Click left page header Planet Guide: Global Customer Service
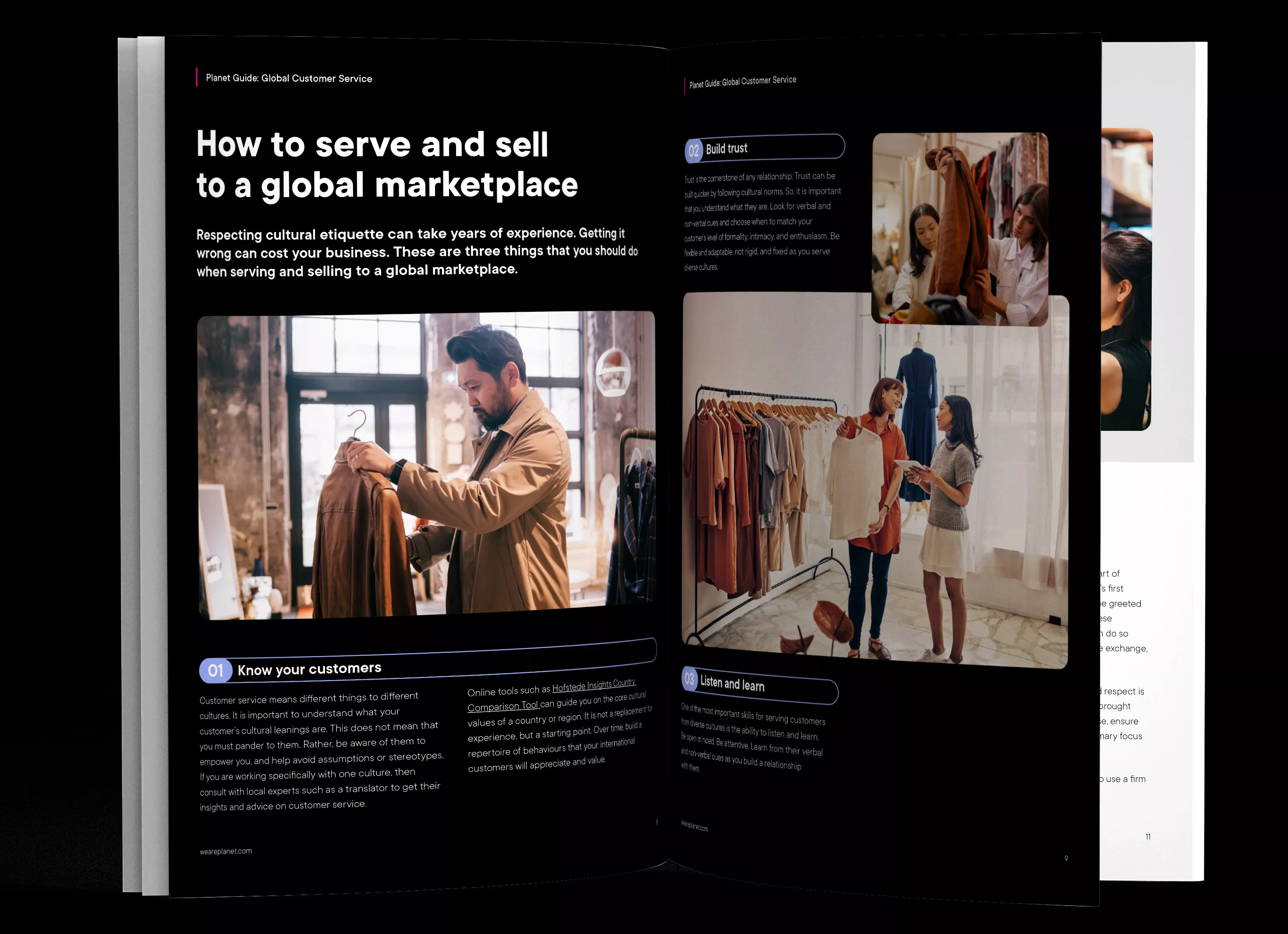This screenshot has height=934, width=1288. 289,78
